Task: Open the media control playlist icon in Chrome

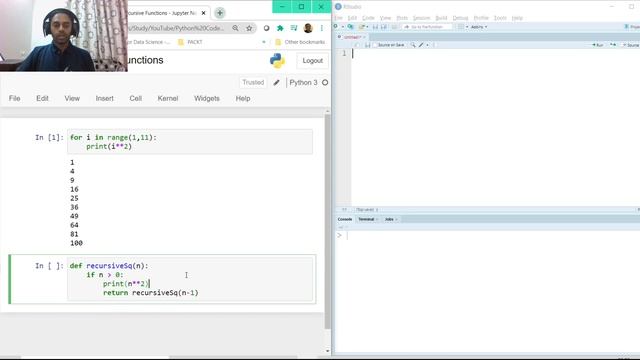Action: coord(294,28)
